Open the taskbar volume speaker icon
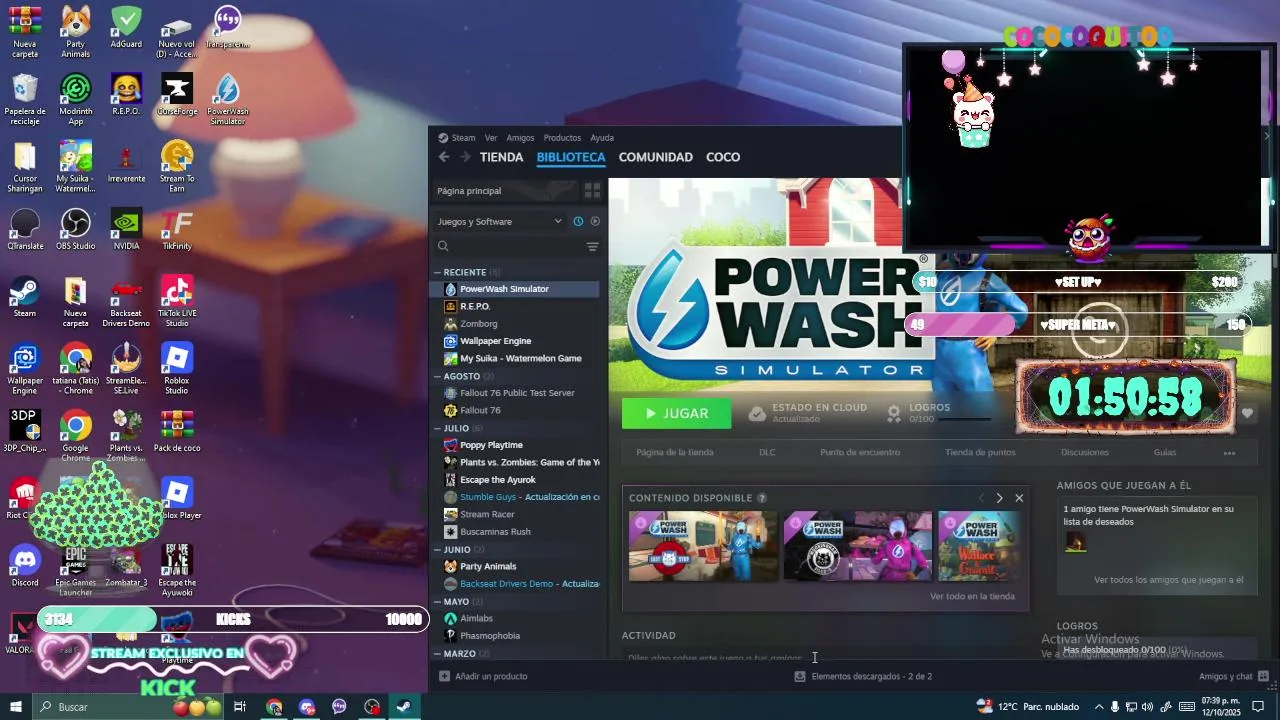Viewport: 1280px width, 720px height. (x=1147, y=707)
